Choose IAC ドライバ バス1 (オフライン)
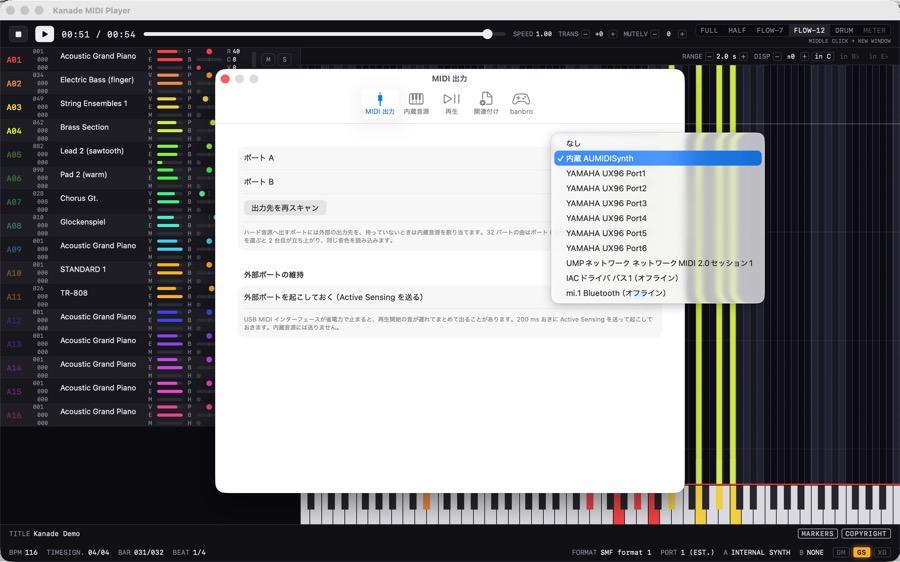The height and width of the screenshot is (562, 900). tap(658, 278)
